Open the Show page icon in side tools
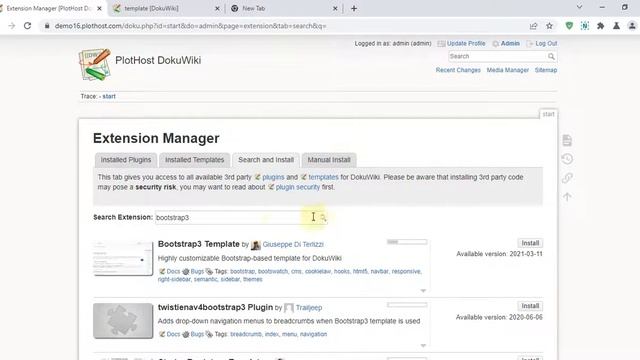 click(567, 140)
